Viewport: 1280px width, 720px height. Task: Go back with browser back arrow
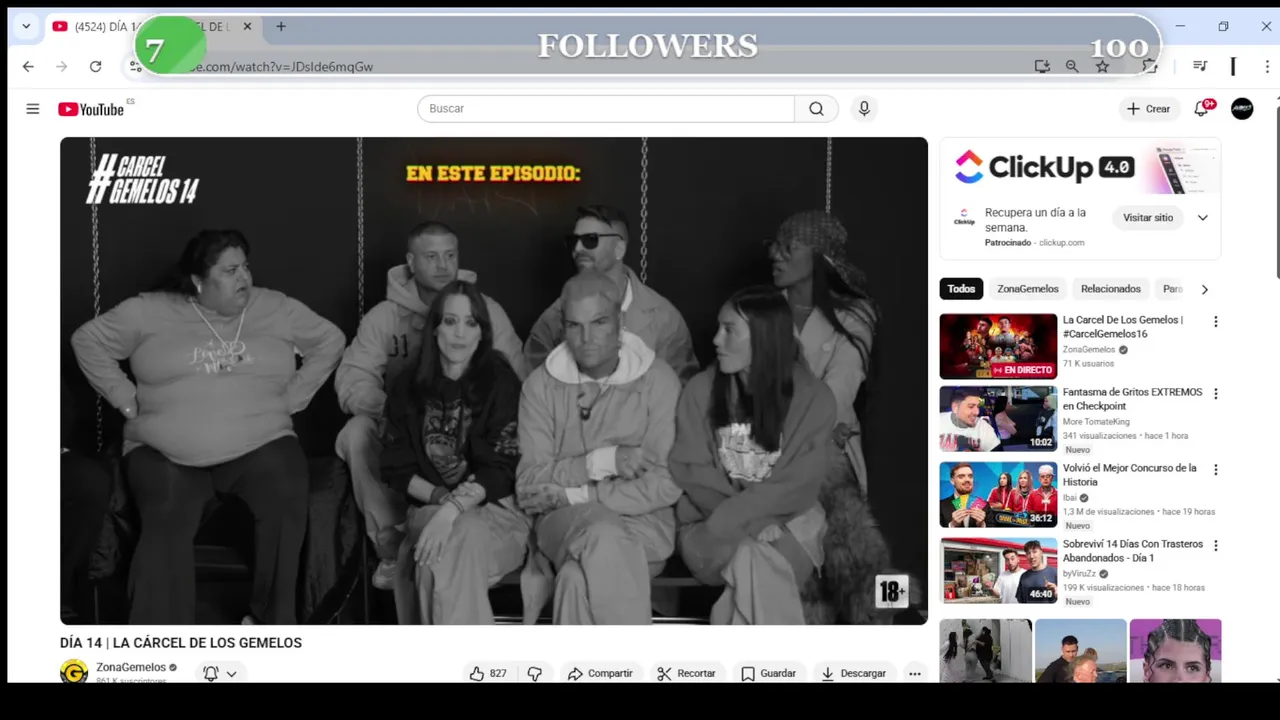pos(28,67)
